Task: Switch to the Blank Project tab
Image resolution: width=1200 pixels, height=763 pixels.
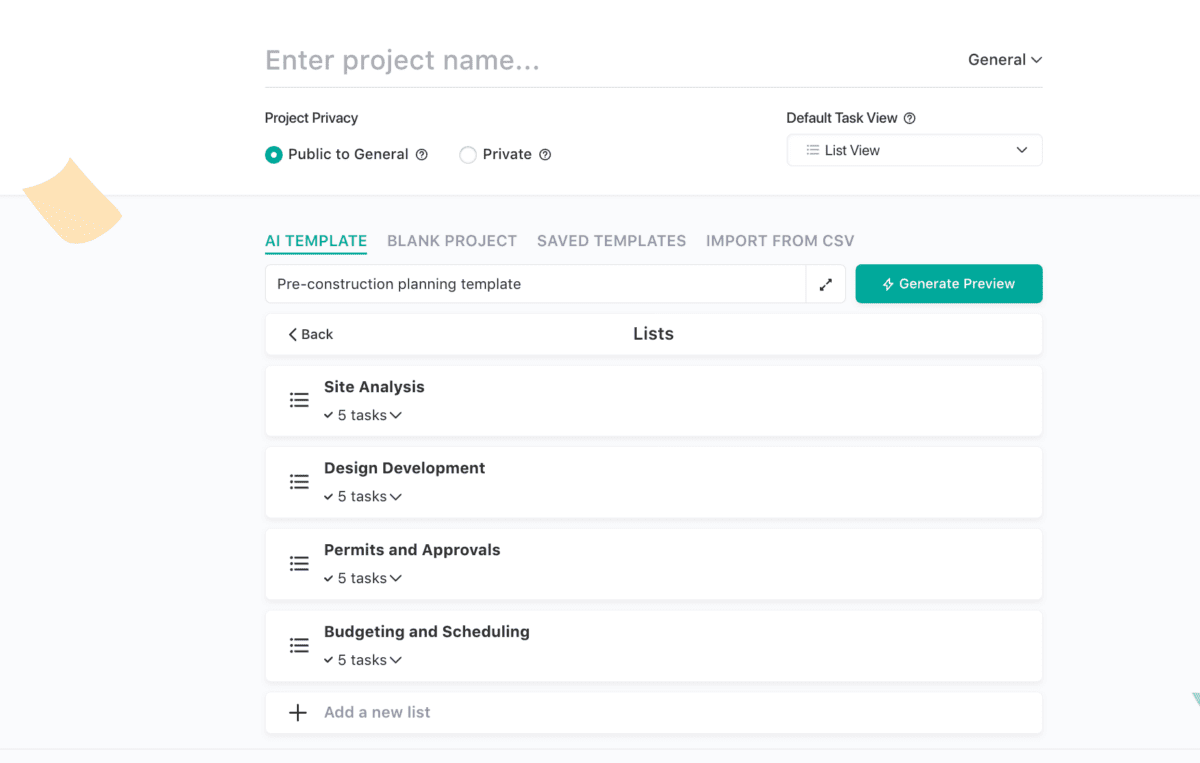Action: pos(452,241)
